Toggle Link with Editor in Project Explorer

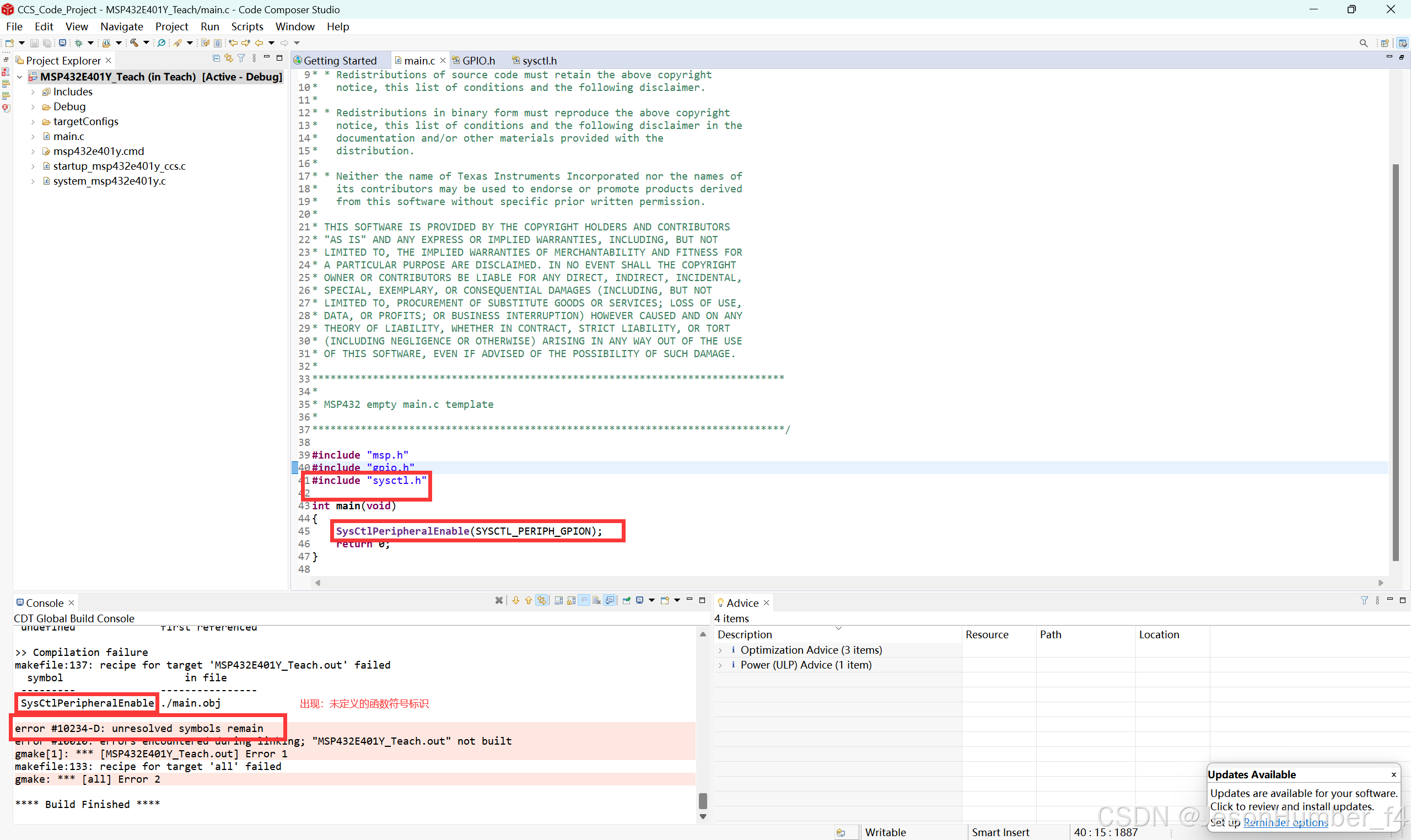pyautogui.click(x=229, y=58)
